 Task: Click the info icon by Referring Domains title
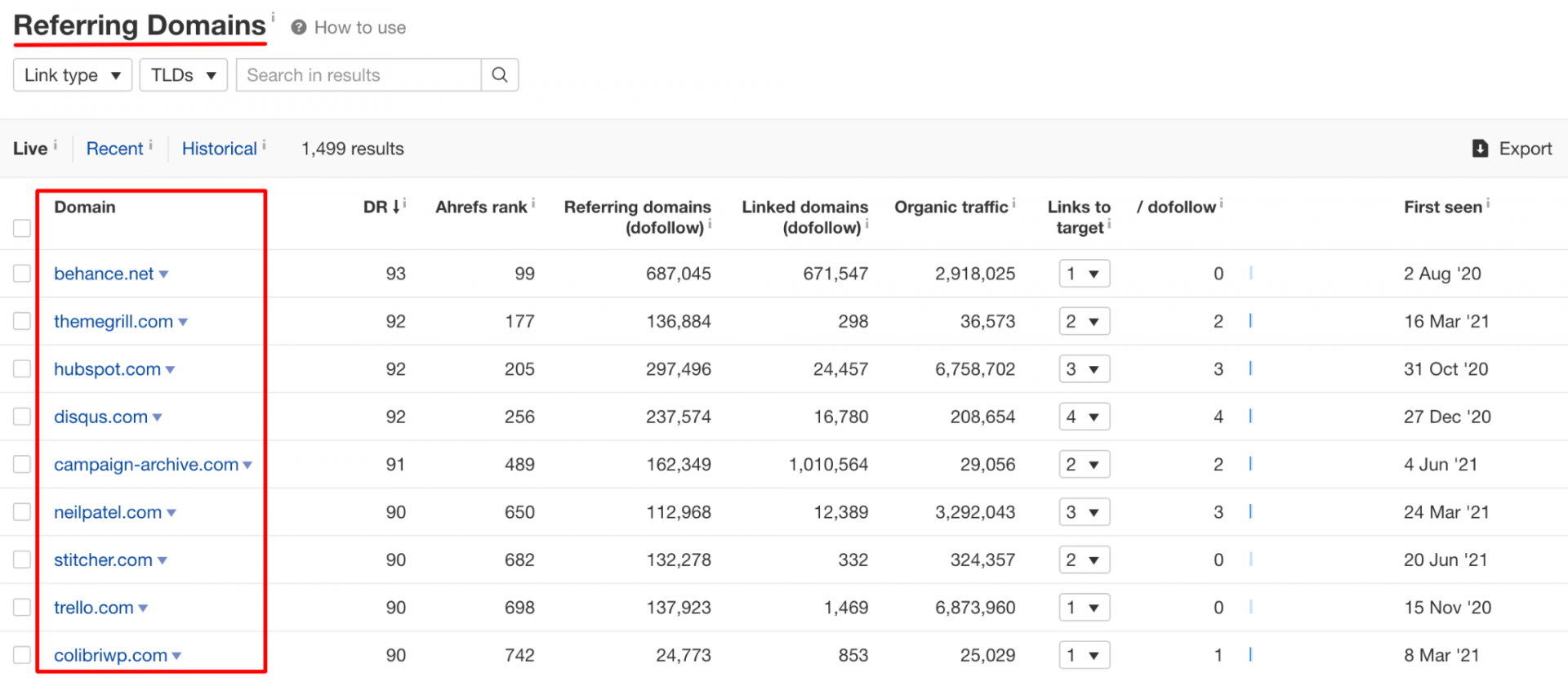click(x=273, y=17)
